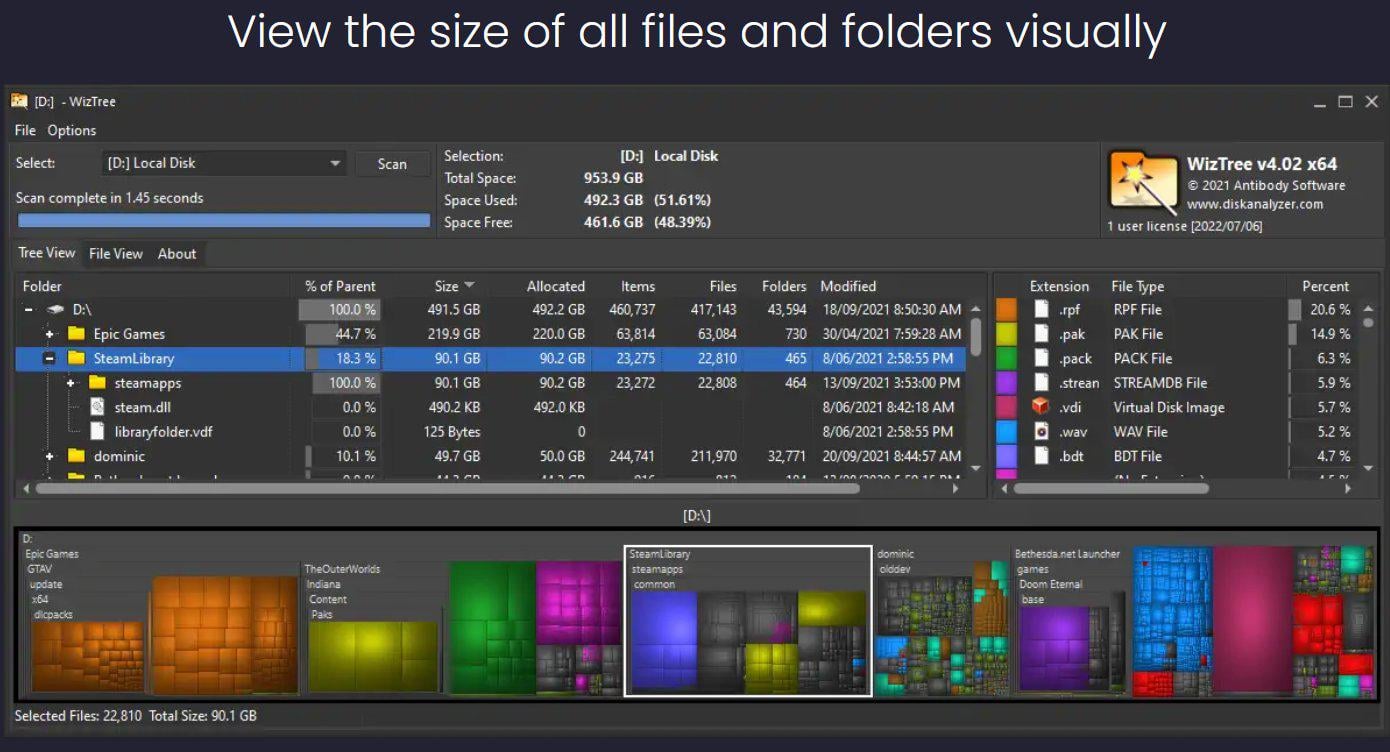The image size is (1390, 752).
Task: Click the .rpf file type icon
Action: coord(1042,310)
